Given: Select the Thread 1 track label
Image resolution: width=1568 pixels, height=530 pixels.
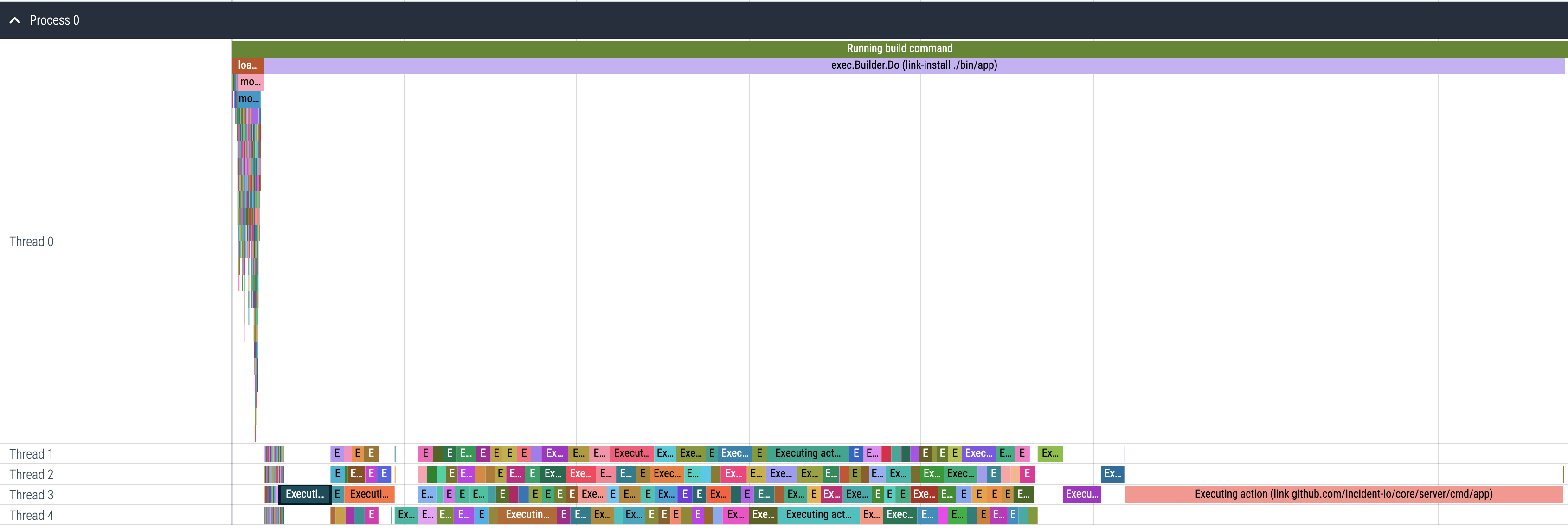Looking at the screenshot, I should coord(32,454).
